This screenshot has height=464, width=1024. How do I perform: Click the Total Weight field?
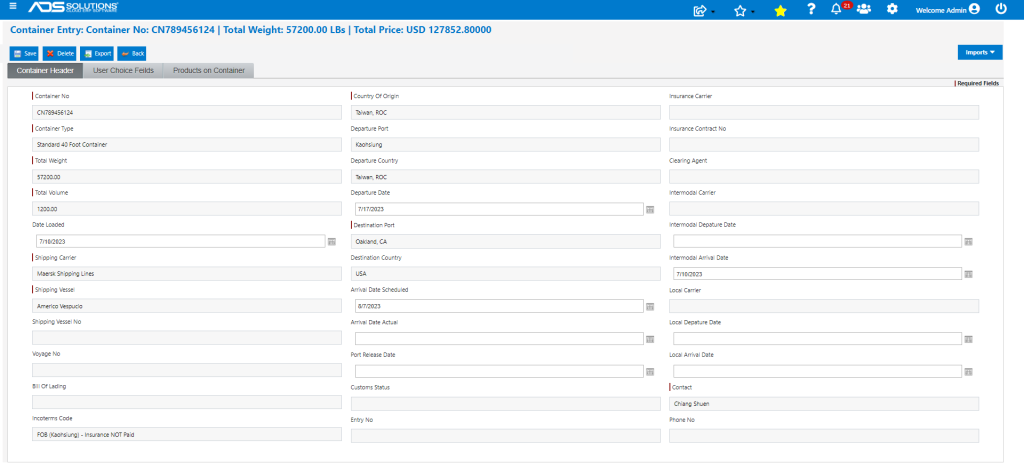[x=187, y=176]
